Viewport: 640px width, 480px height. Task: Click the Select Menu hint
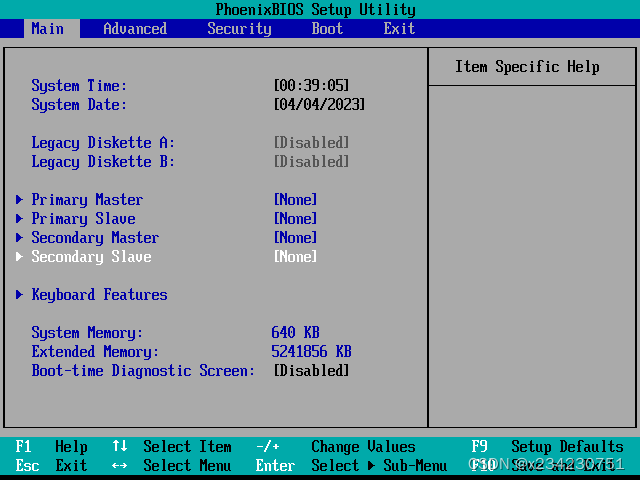pos(187,465)
